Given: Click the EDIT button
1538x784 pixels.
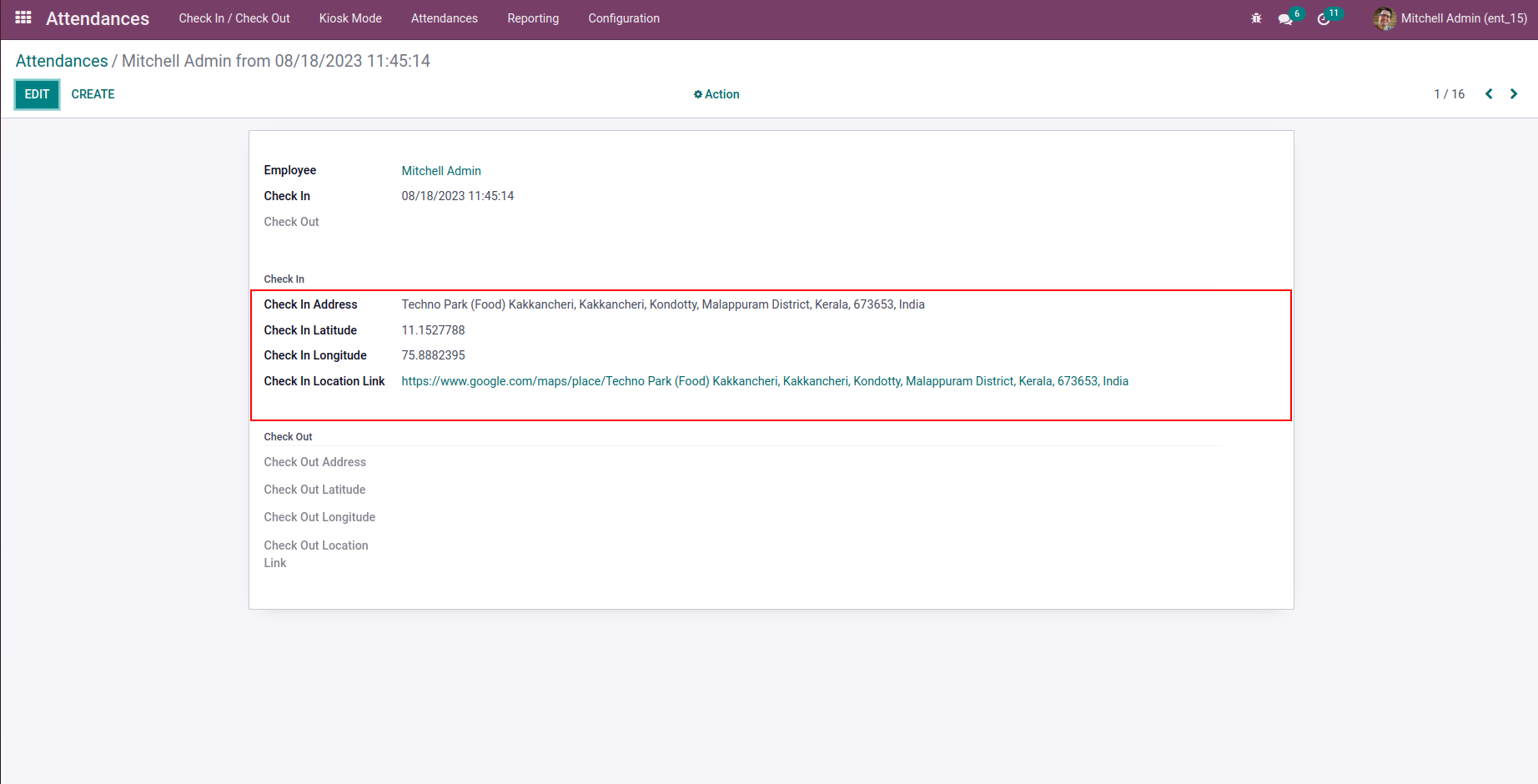Looking at the screenshot, I should pyautogui.click(x=37, y=94).
